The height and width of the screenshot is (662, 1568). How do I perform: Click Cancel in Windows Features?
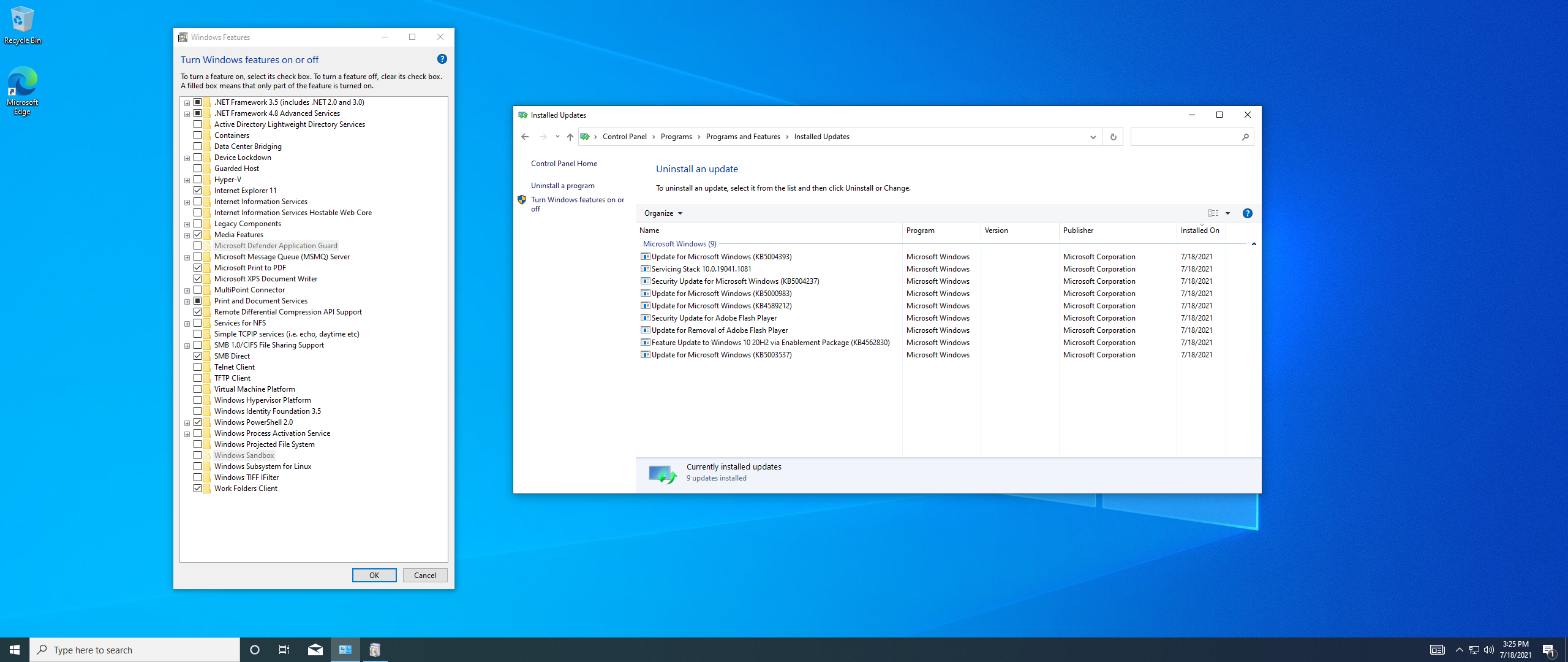coord(425,576)
